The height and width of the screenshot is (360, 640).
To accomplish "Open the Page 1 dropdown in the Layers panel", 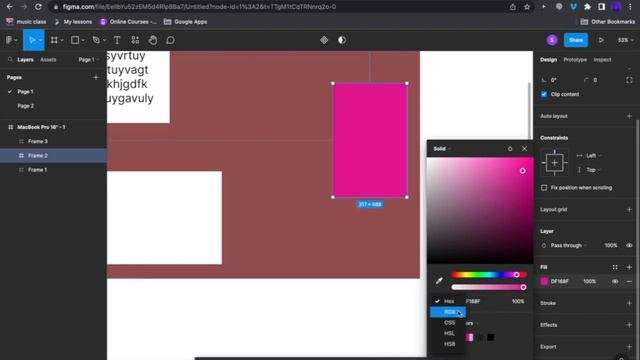I will (88, 60).
